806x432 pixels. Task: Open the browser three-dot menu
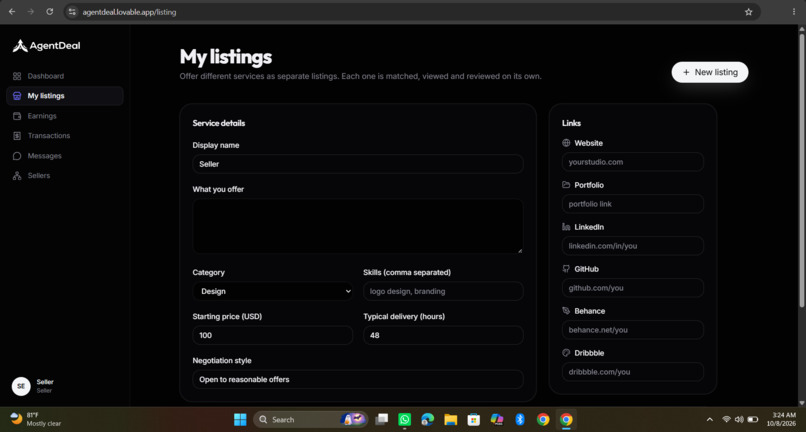[x=794, y=12]
